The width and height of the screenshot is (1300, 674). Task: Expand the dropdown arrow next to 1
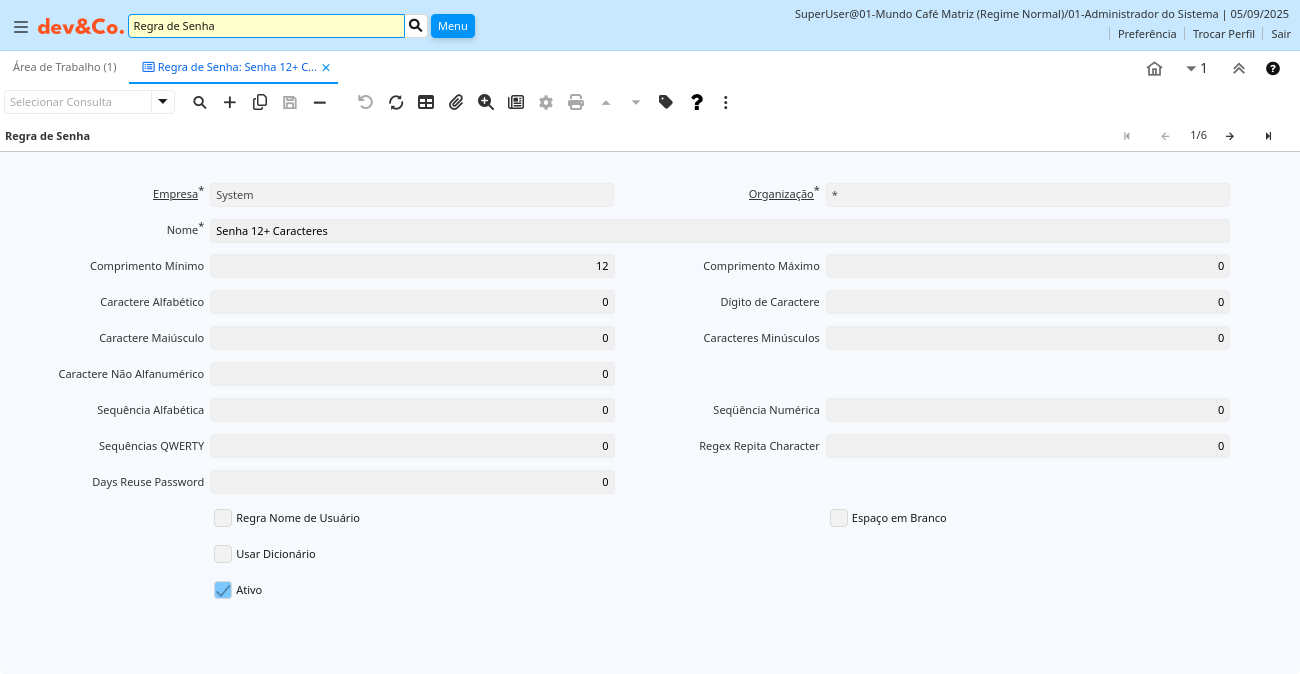click(x=1191, y=68)
